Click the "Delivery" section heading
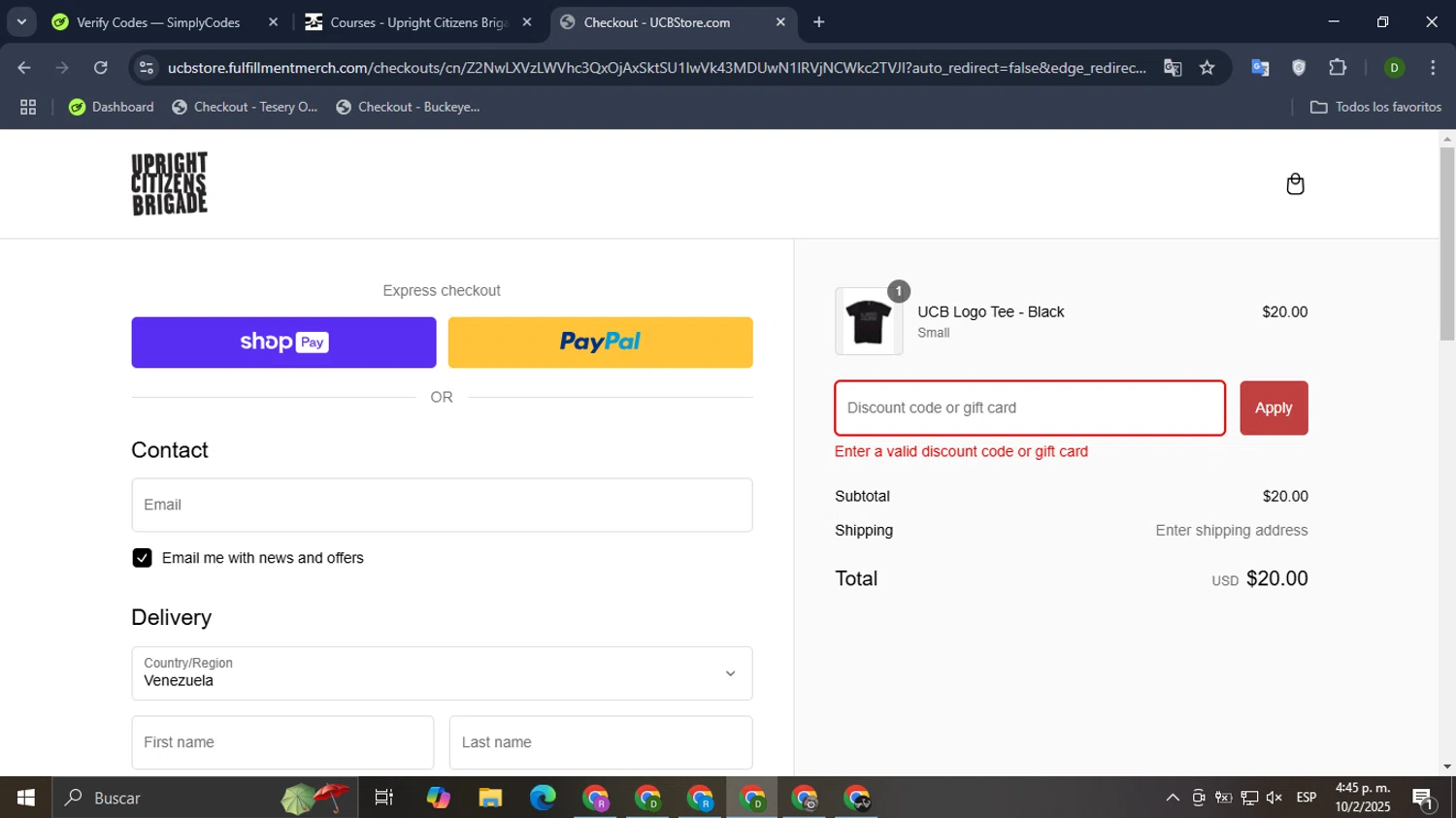1456x818 pixels. click(x=171, y=617)
